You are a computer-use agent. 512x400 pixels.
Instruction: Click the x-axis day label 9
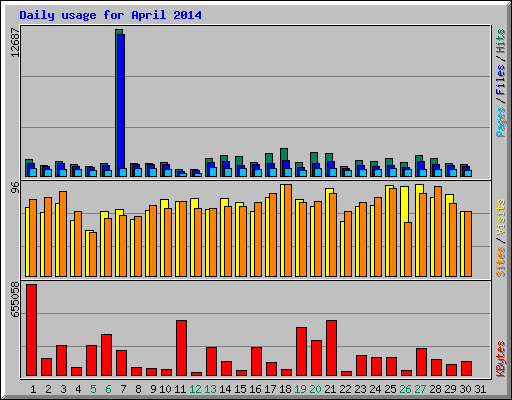coord(153,389)
